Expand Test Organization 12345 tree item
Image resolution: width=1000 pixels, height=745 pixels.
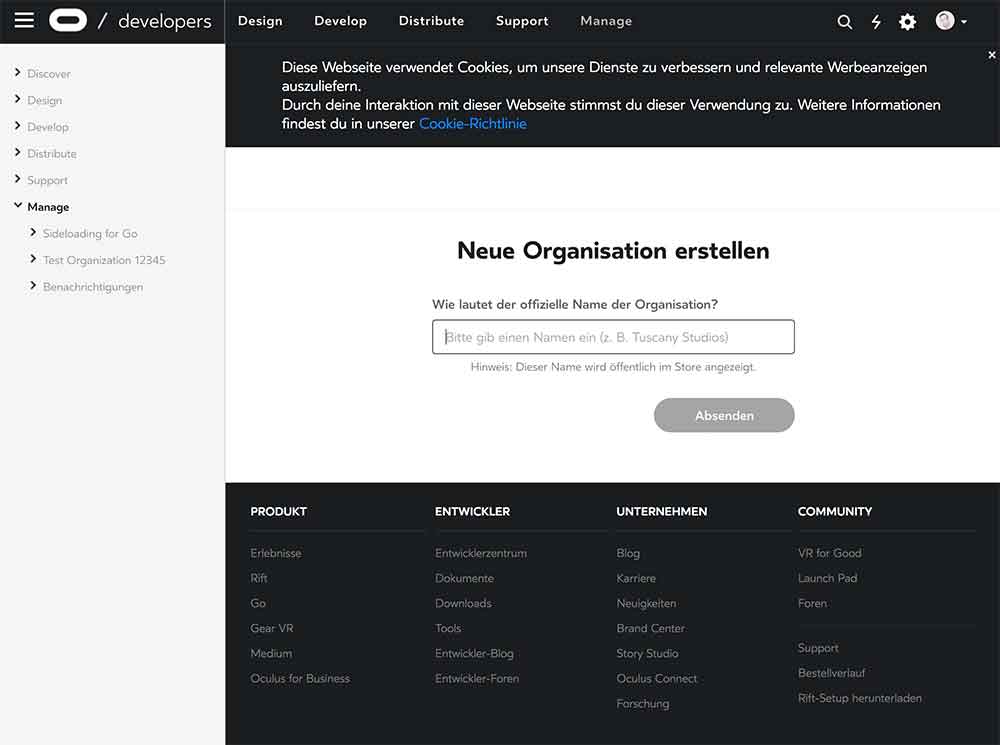click(34, 259)
